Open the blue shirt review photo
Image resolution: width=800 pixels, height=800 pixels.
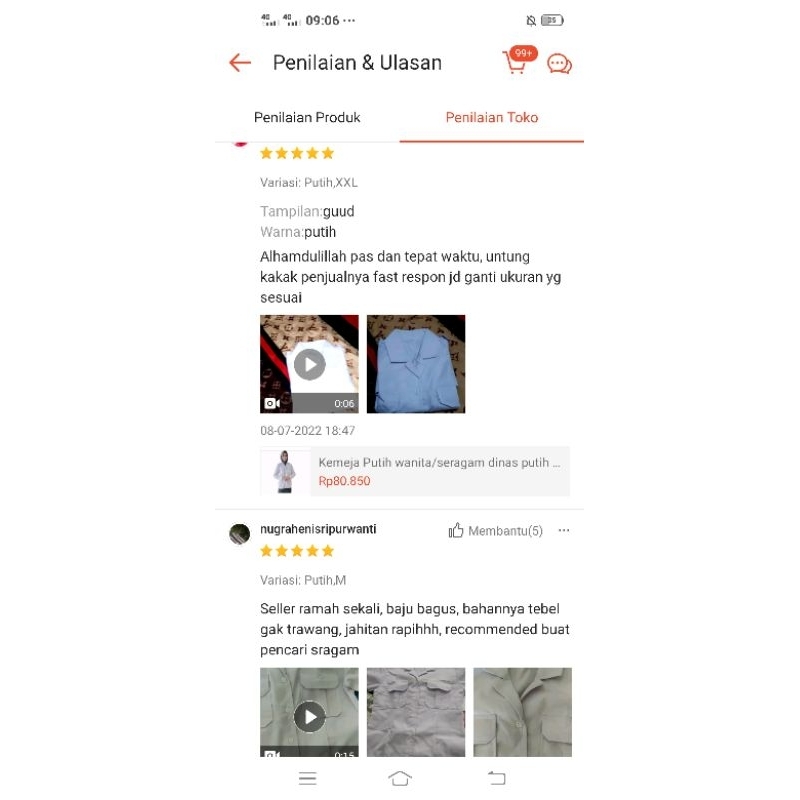416,364
